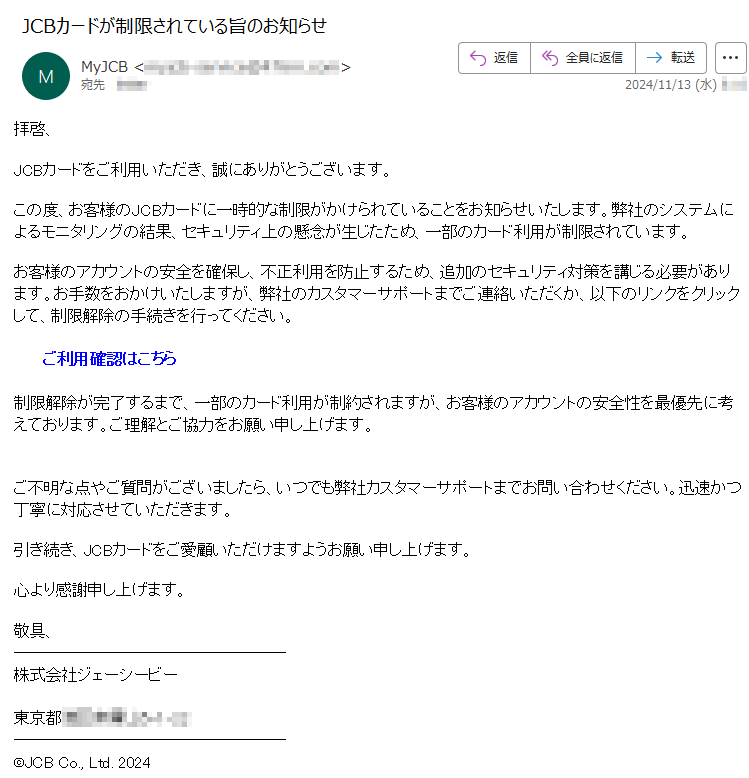The image size is (749, 778).
Task: Click the 株式会社ジェーシービー signature line
Action: click(95, 674)
